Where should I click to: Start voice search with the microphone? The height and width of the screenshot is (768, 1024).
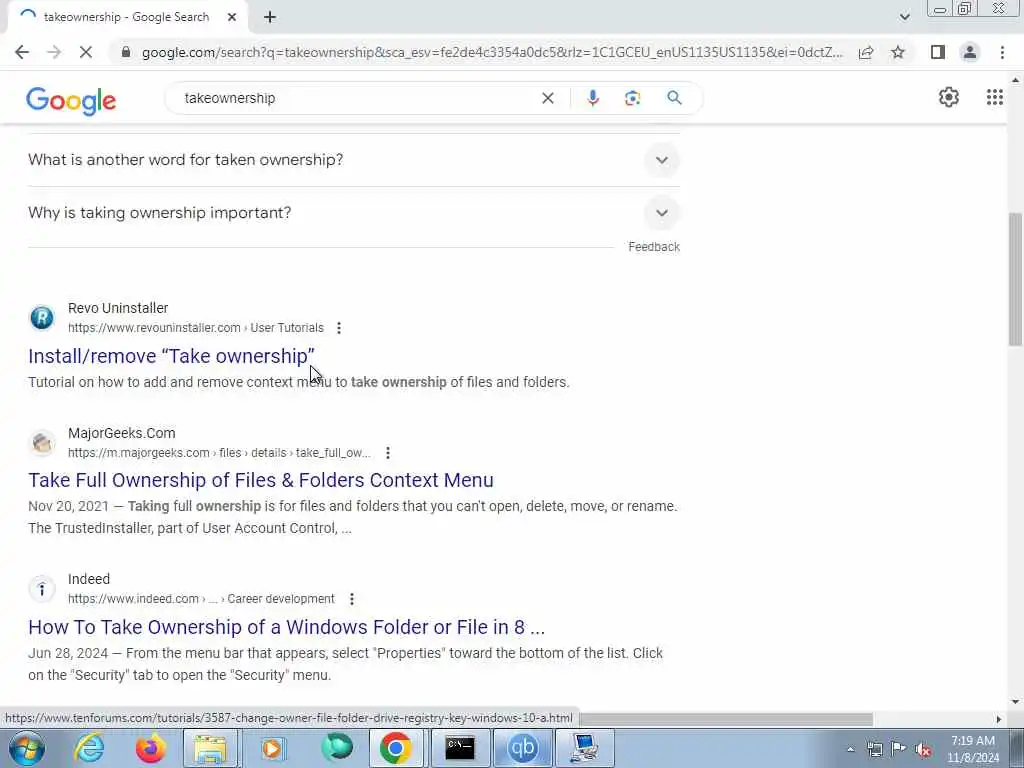tap(592, 98)
